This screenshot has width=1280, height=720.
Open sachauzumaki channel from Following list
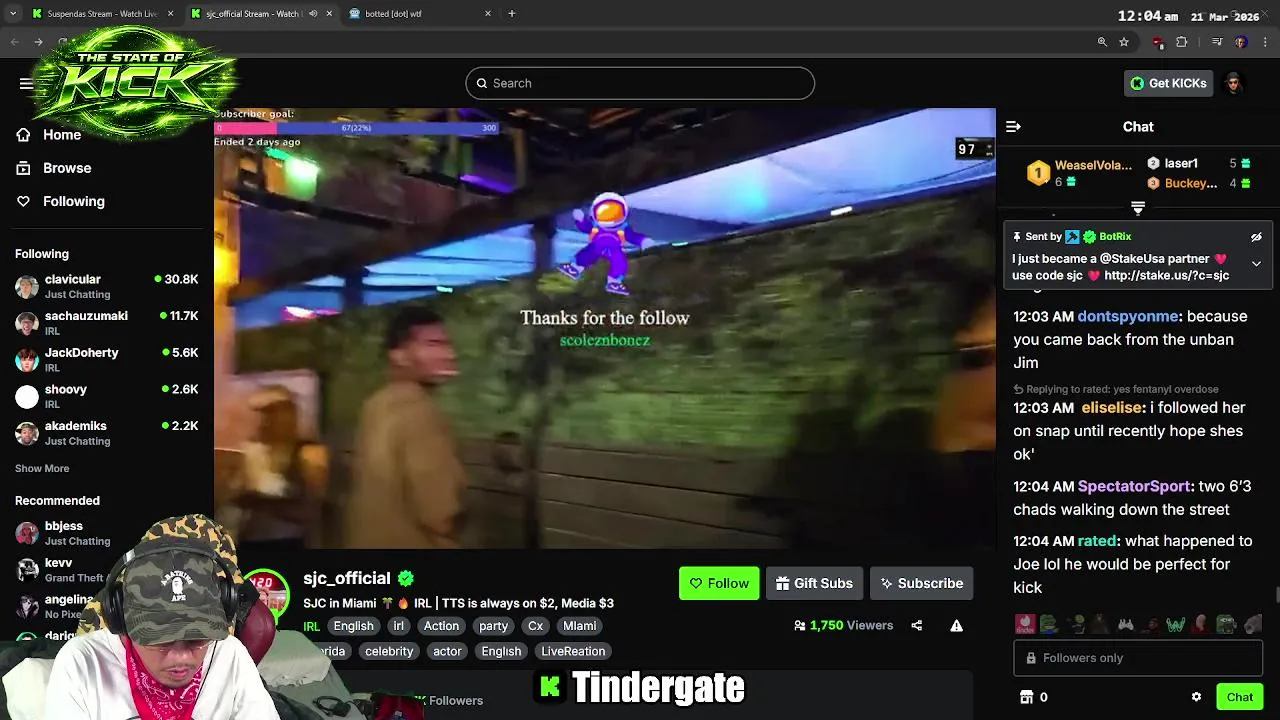click(107, 323)
